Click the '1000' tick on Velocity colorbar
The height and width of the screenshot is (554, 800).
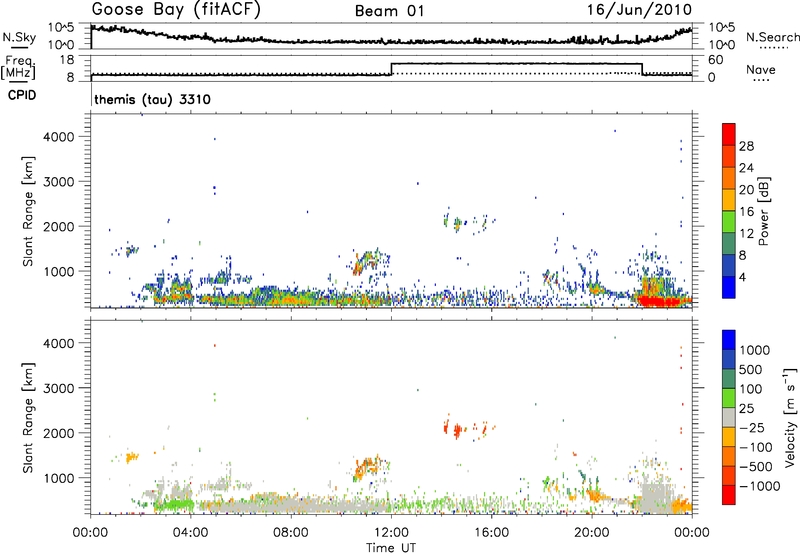[x=755, y=350]
